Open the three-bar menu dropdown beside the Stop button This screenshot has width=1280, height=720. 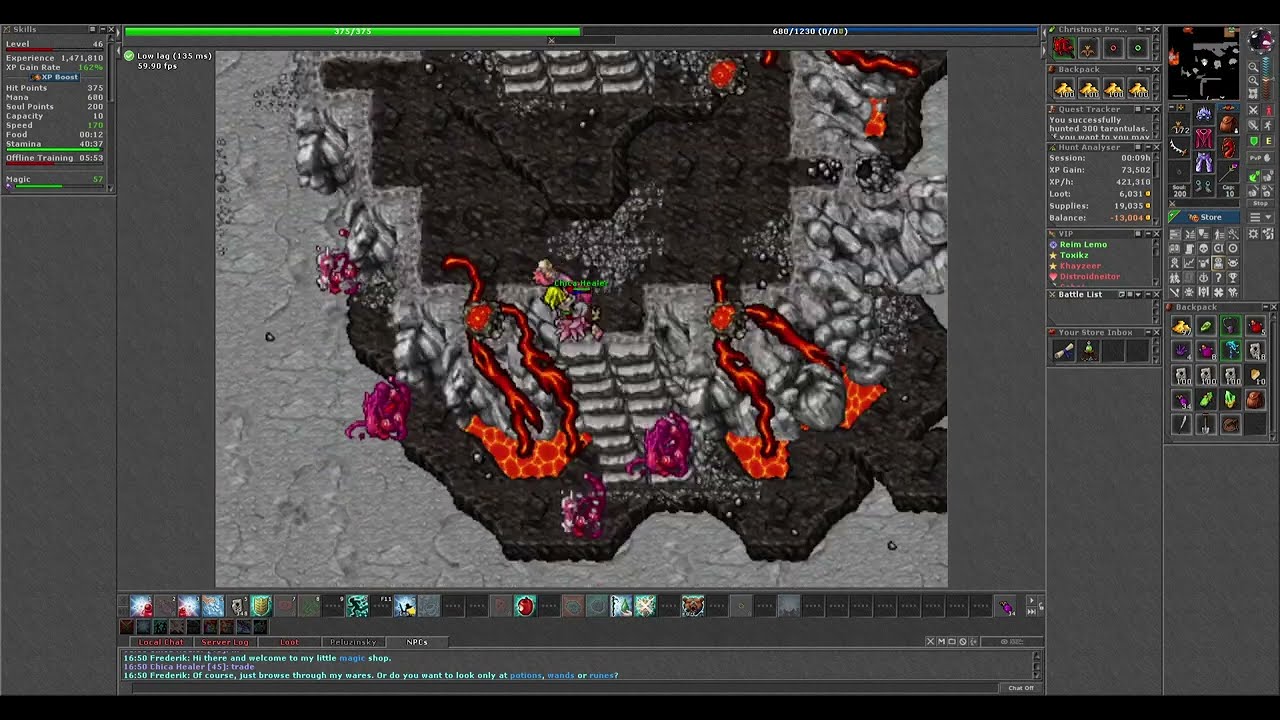pos(1261,217)
